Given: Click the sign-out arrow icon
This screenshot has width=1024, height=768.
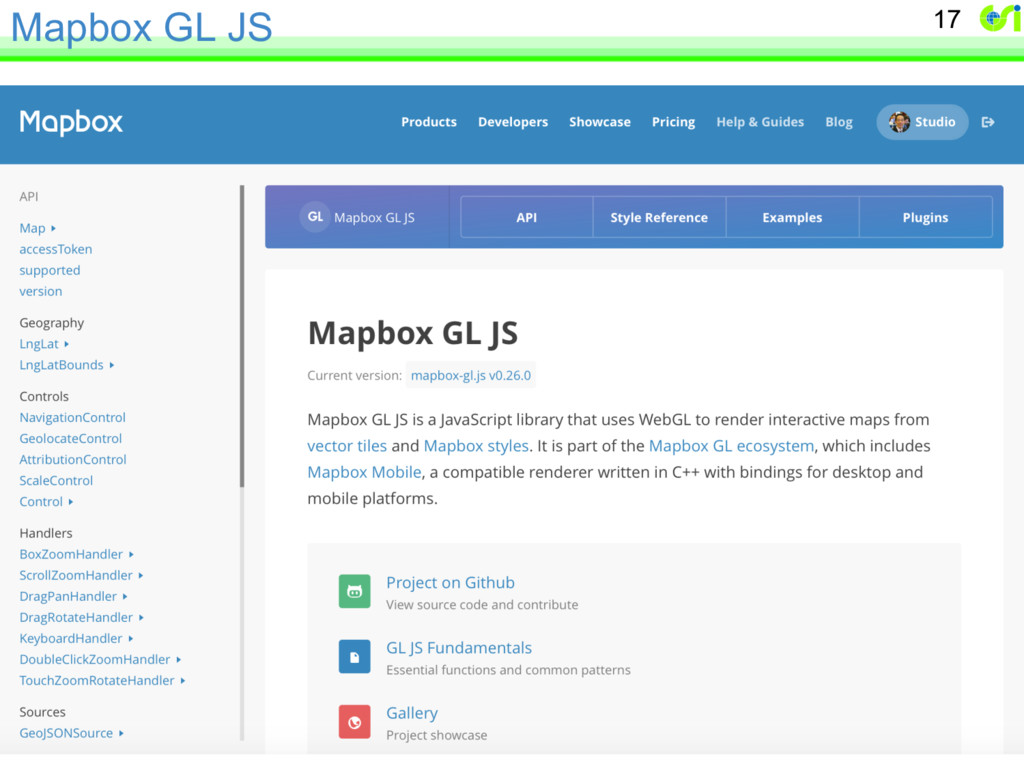Looking at the screenshot, I should [x=987, y=122].
